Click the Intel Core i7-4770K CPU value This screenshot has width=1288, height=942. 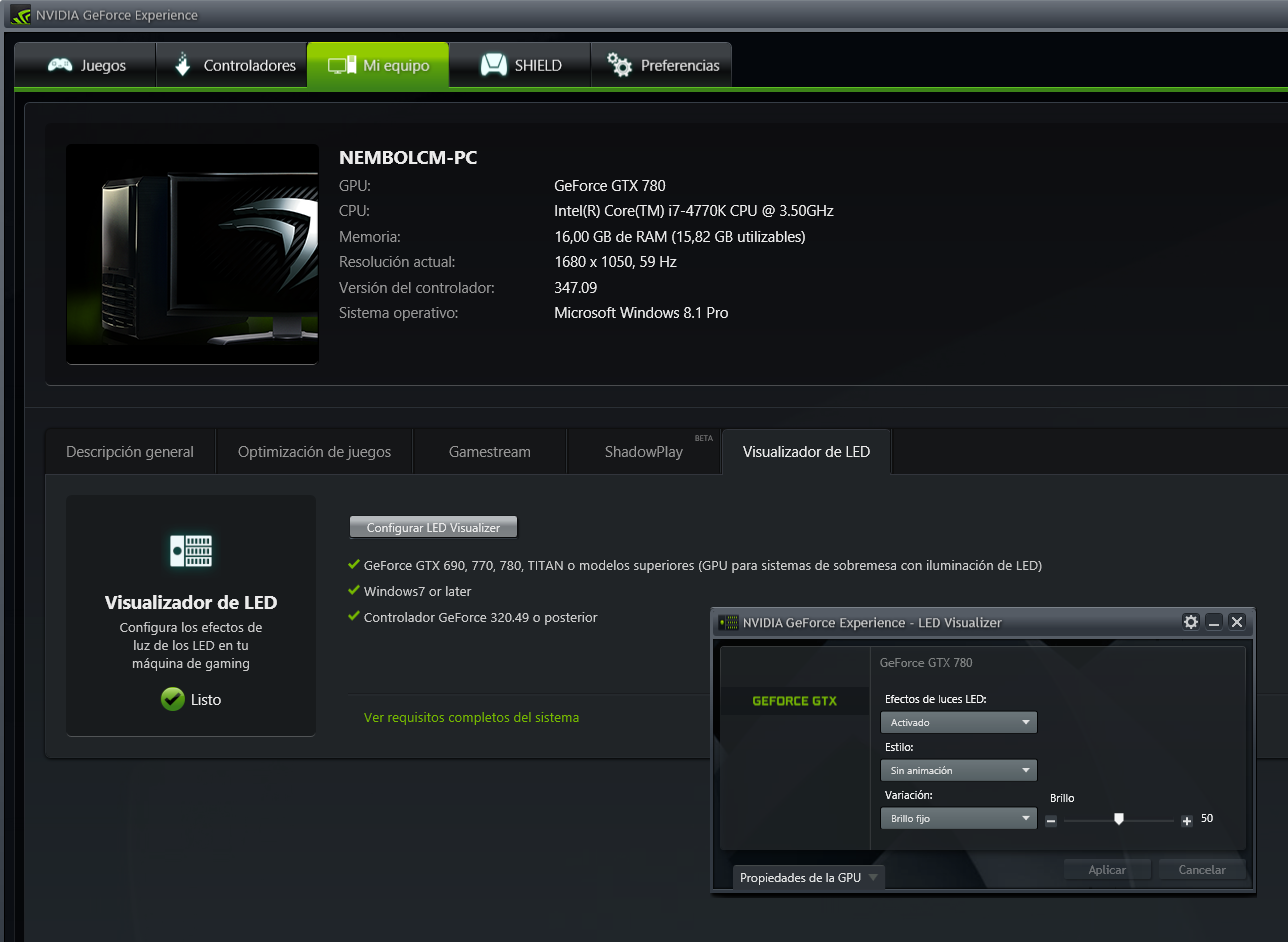[694, 211]
